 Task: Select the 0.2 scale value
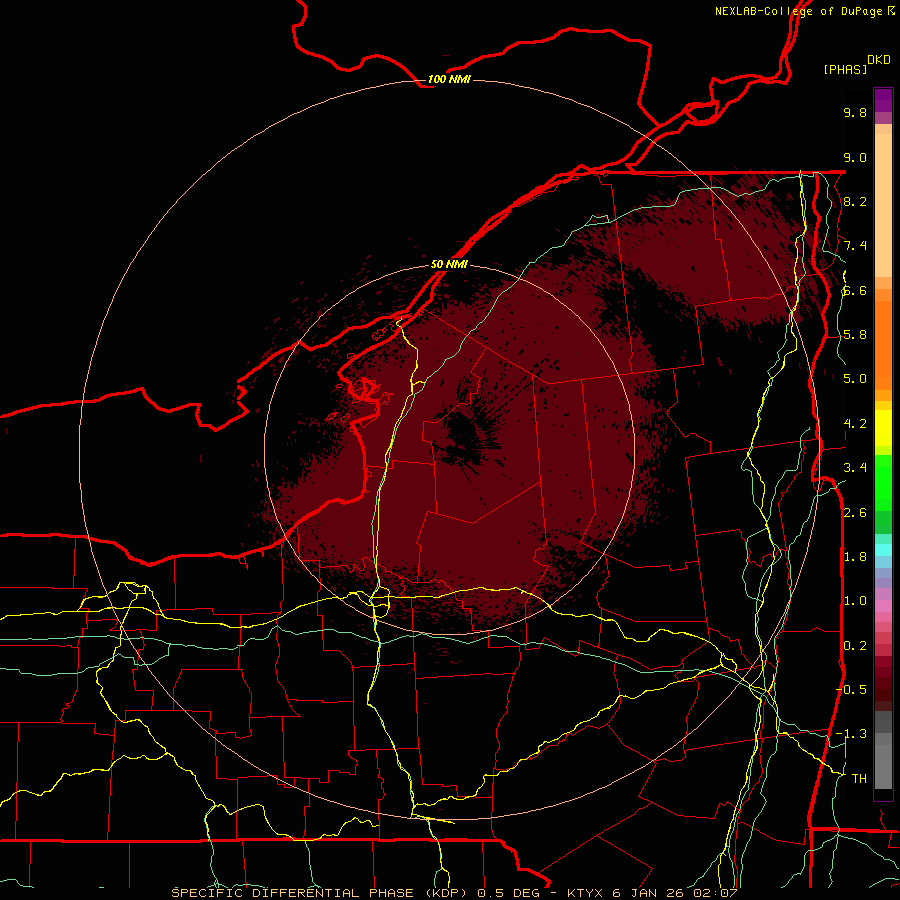click(x=855, y=646)
